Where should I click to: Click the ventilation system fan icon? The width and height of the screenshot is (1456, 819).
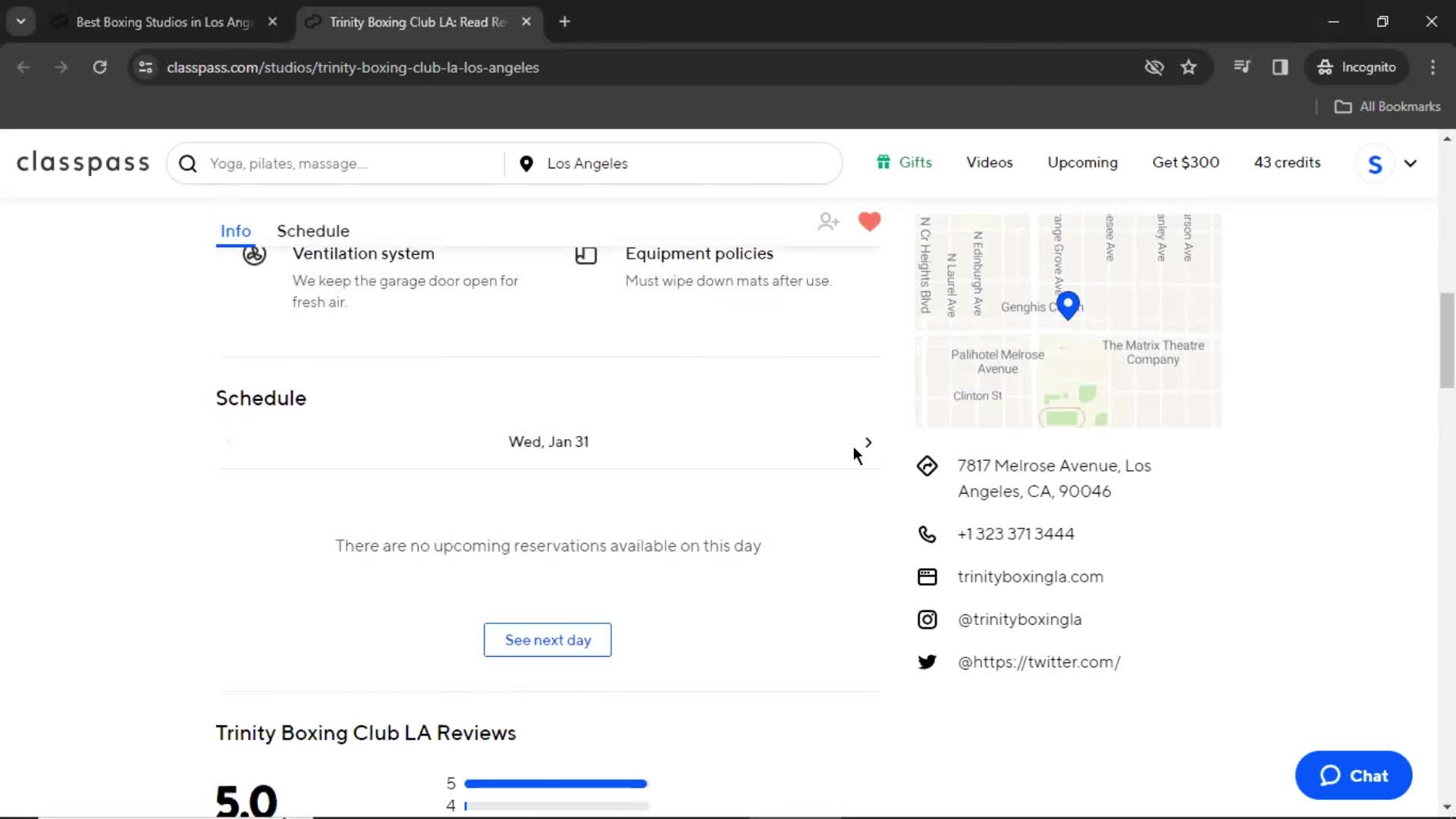254,255
